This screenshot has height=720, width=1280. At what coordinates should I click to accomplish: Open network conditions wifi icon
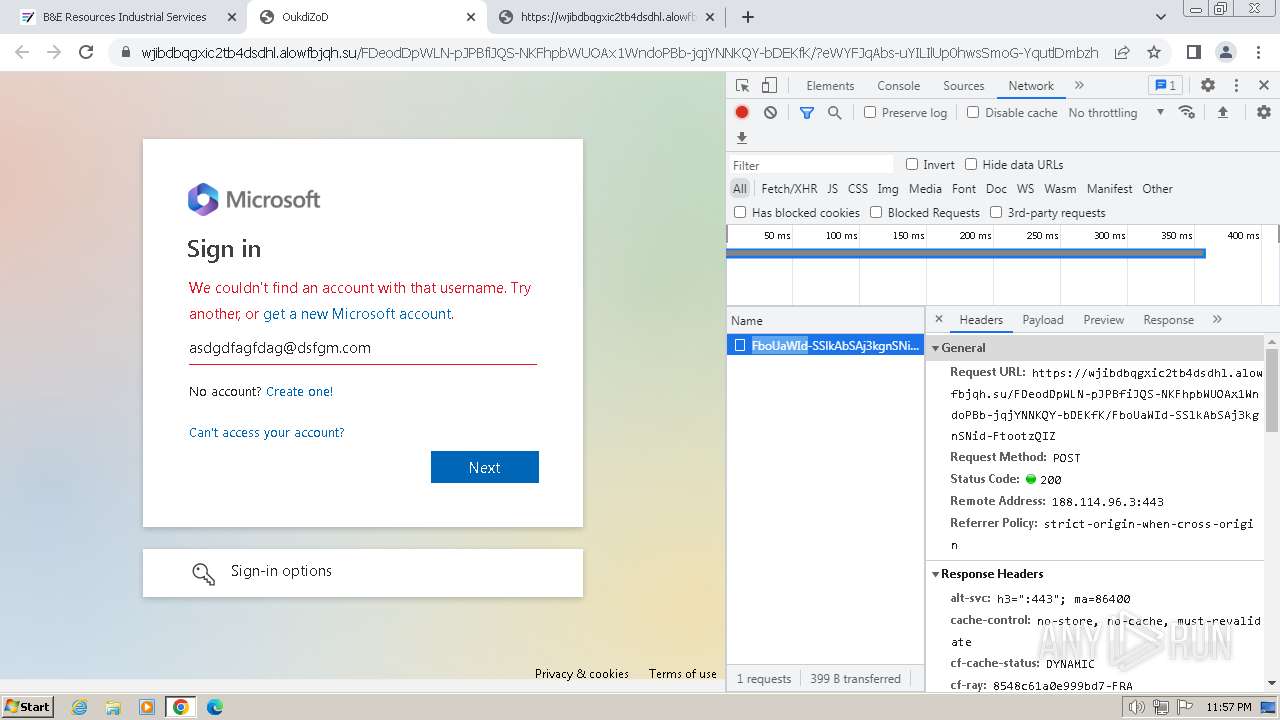click(1187, 112)
